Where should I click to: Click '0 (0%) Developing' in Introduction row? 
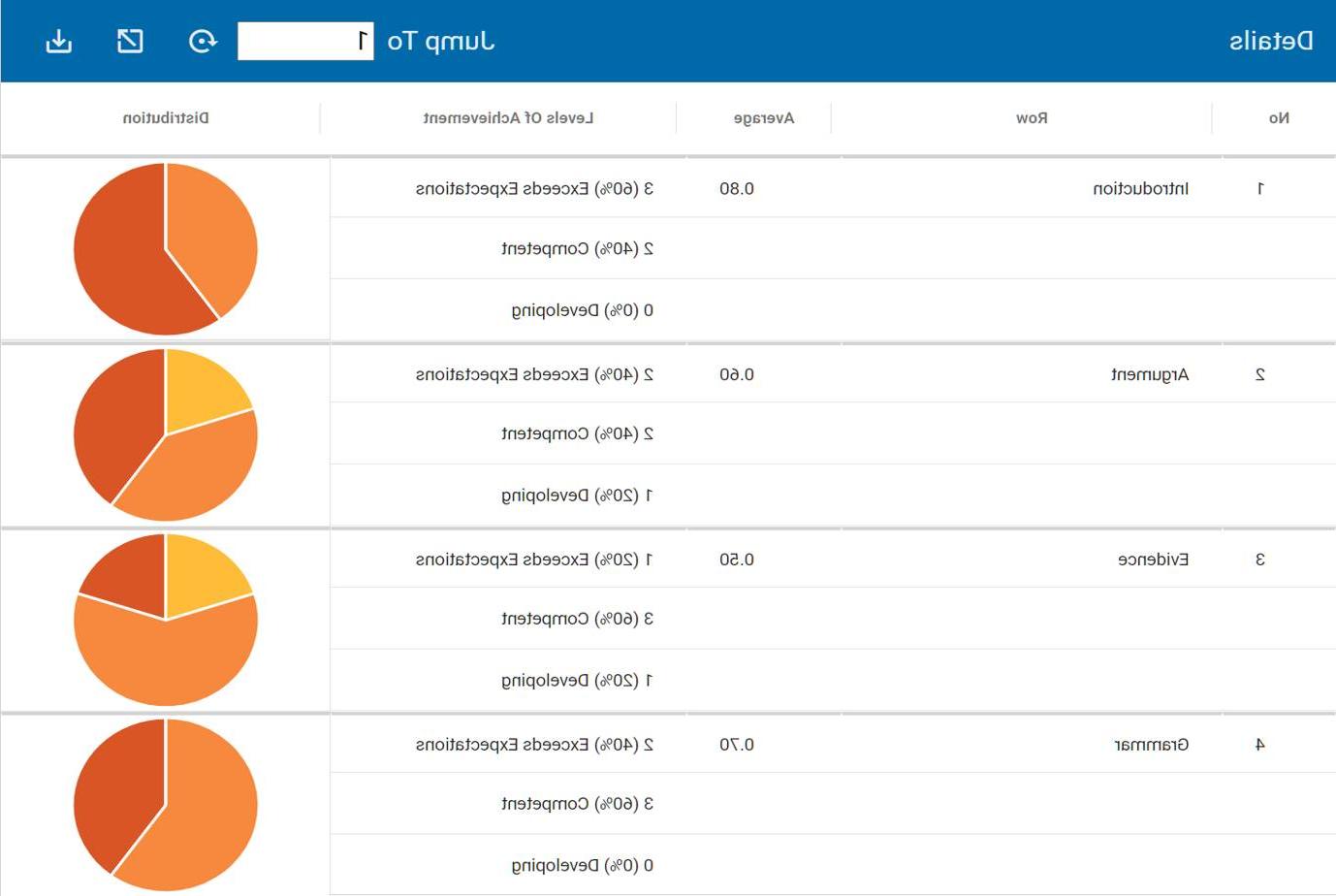[x=583, y=311]
